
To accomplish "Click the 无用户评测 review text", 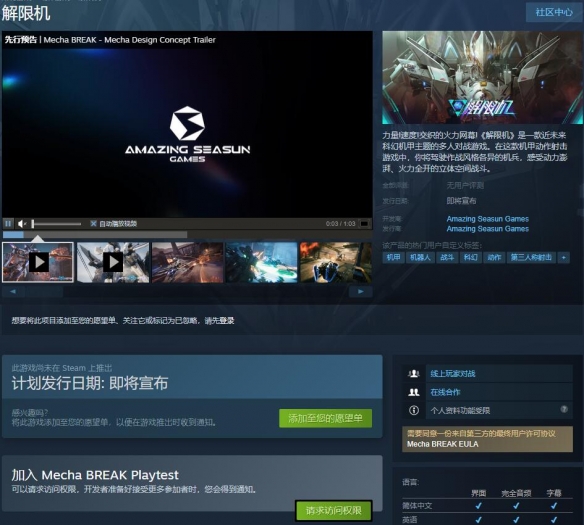I will pos(465,185).
